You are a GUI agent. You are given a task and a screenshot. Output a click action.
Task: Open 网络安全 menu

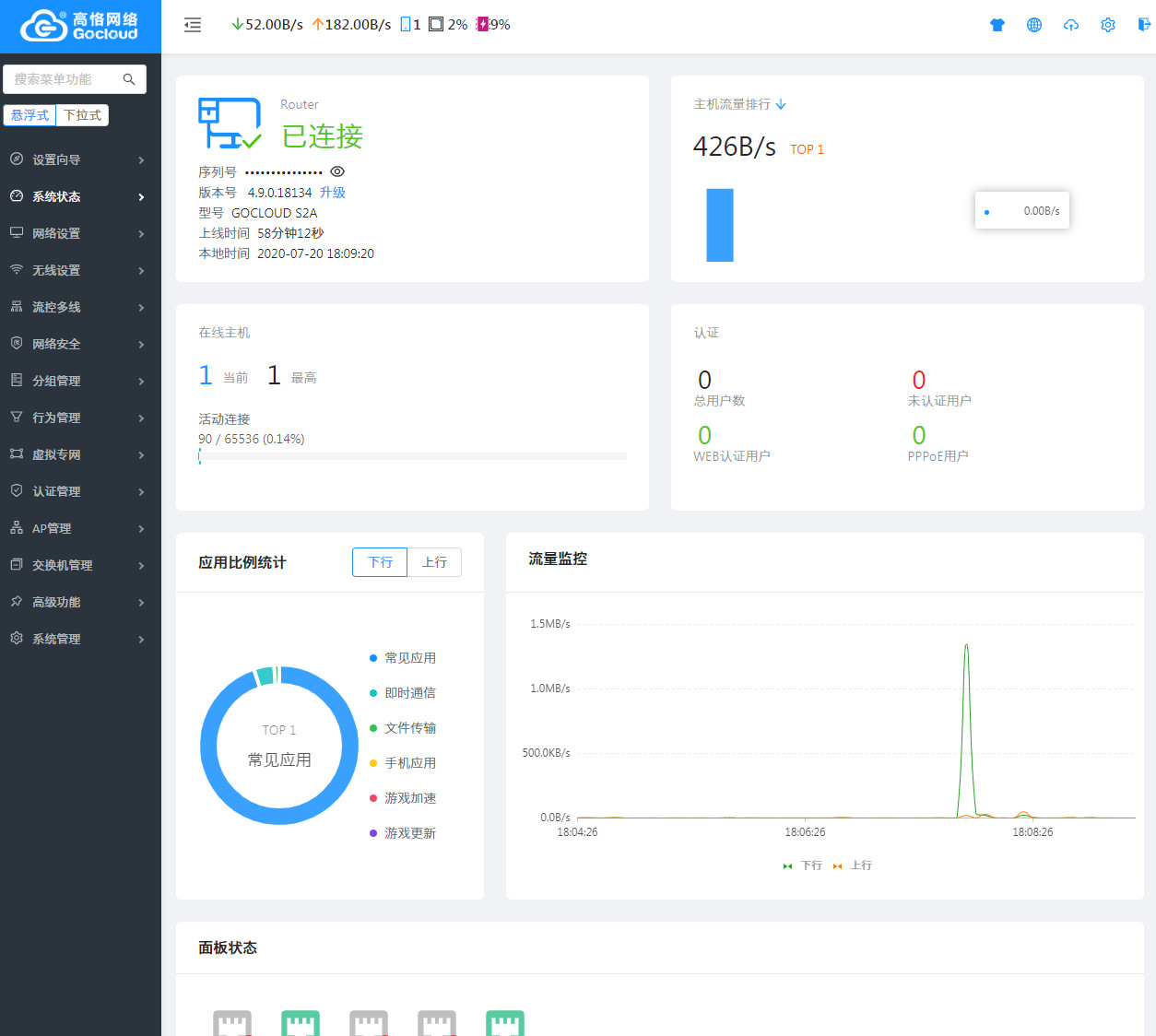(80, 344)
